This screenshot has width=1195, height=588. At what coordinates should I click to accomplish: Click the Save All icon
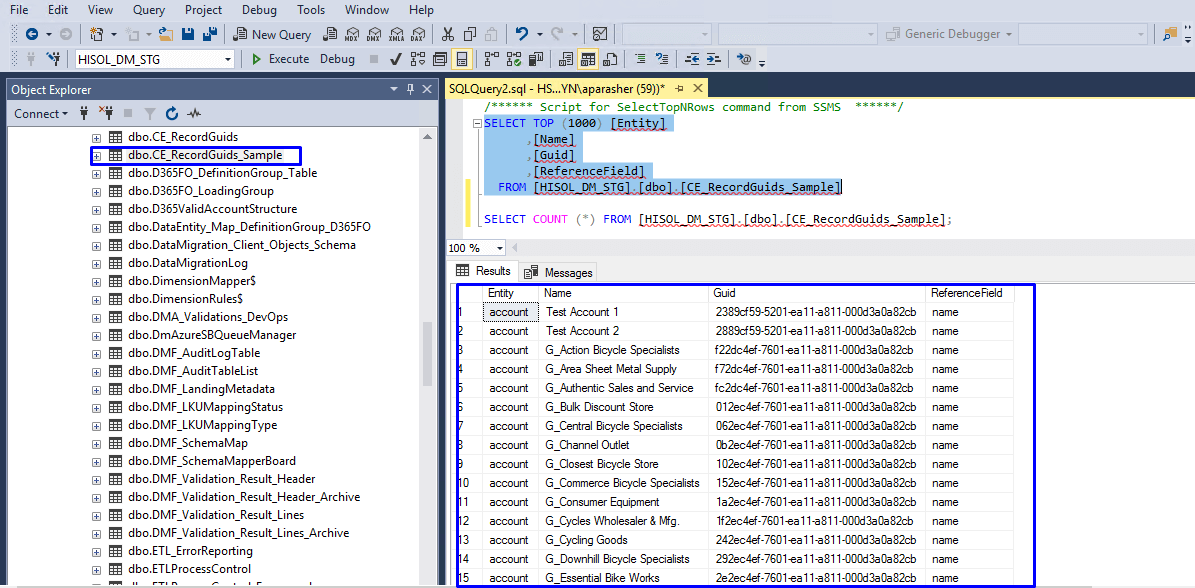pos(210,34)
